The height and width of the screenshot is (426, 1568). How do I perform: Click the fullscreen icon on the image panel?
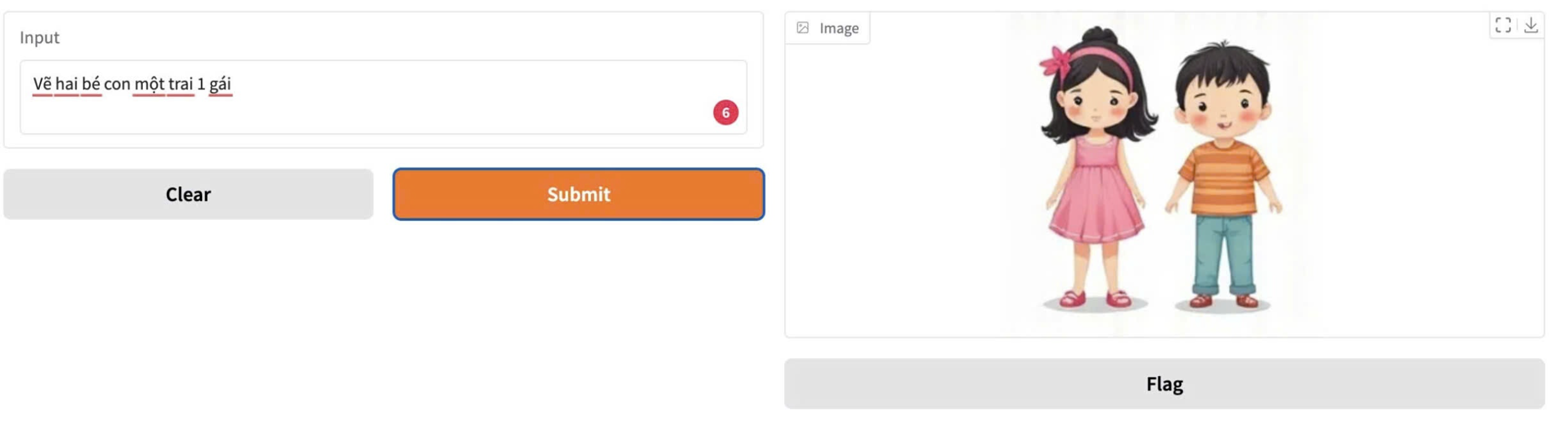(x=1503, y=25)
